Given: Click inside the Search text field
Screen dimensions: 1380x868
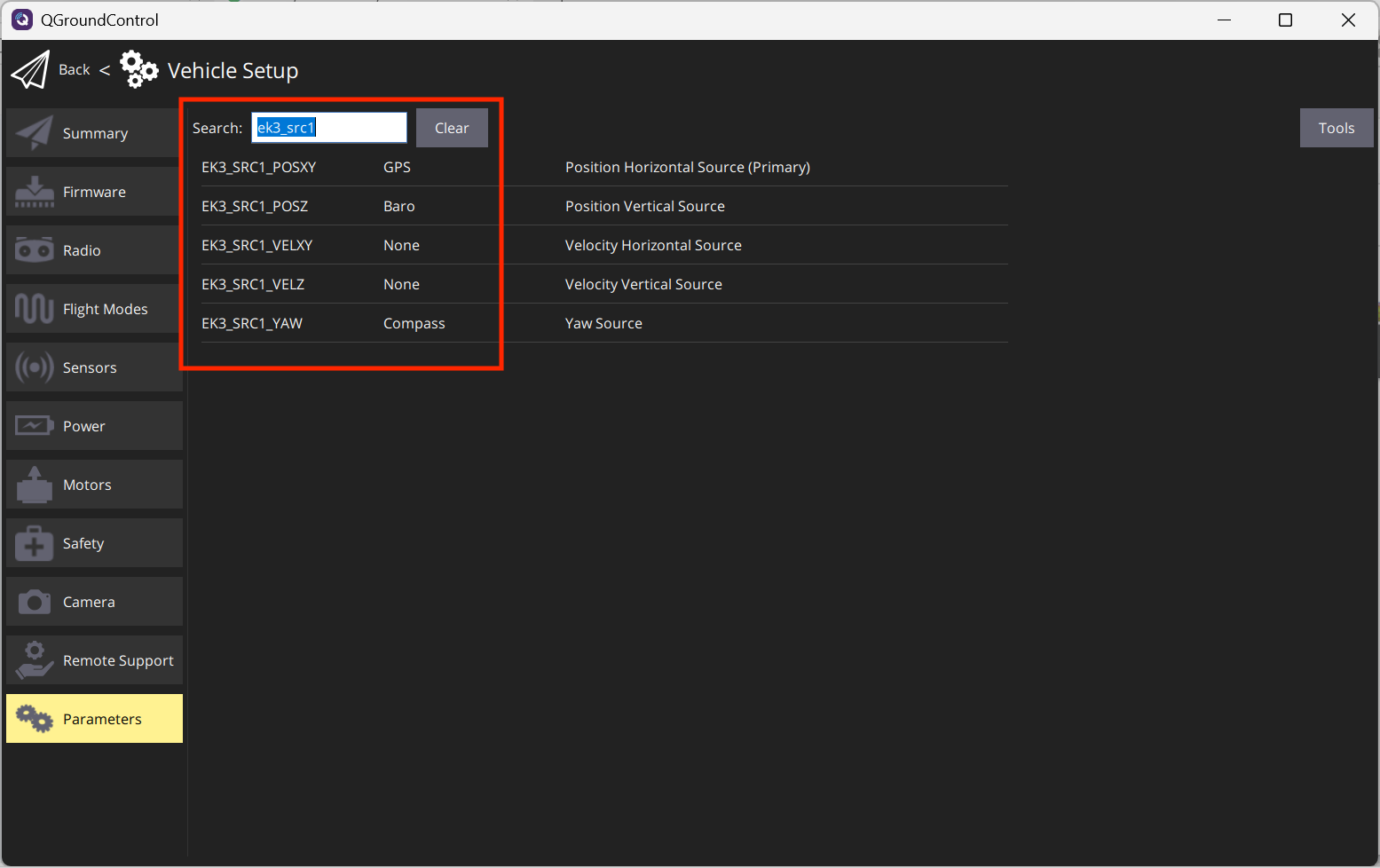Looking at the screenshot, I should pos(329,128).
